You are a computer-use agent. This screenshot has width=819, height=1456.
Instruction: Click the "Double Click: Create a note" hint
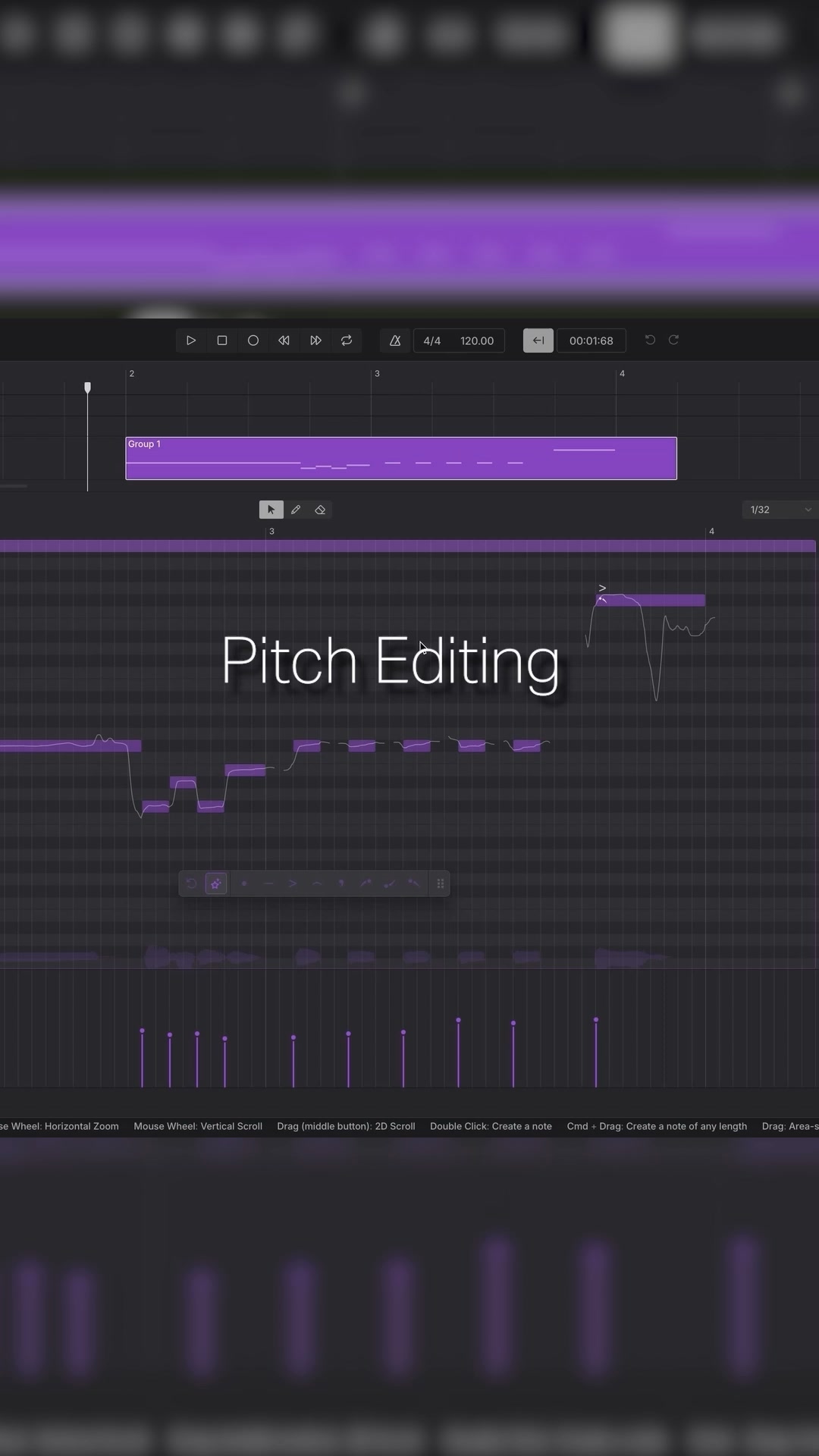click(491, 1126)
